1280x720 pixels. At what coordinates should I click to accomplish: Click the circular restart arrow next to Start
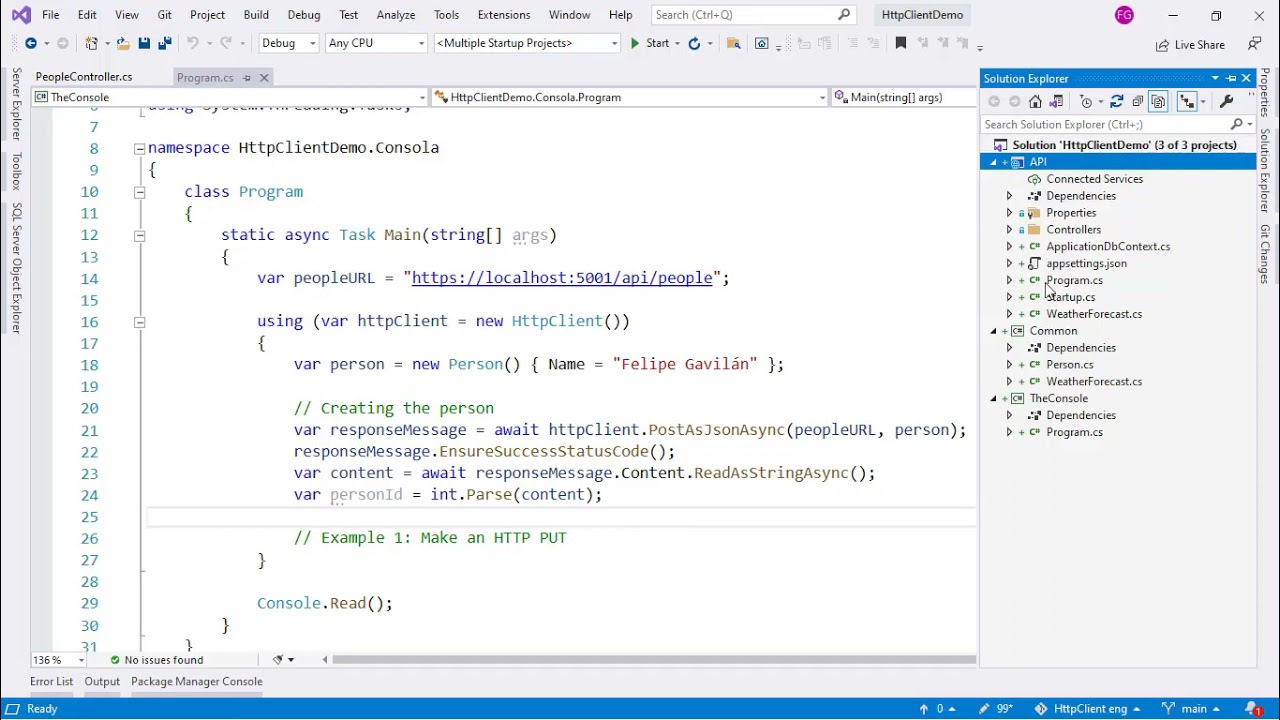[694, 43]
